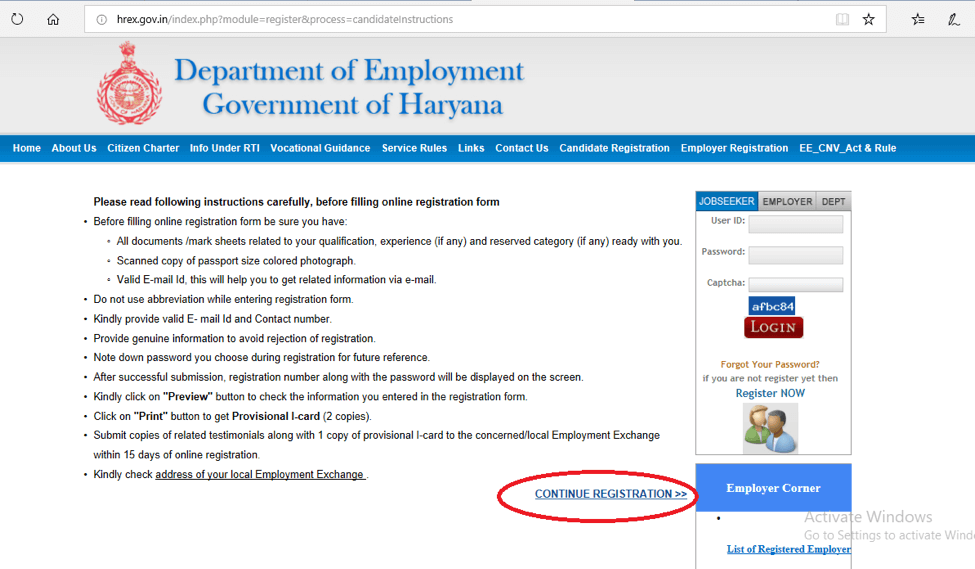
Task: Click the Register NOW link
Action: (770, 393)
